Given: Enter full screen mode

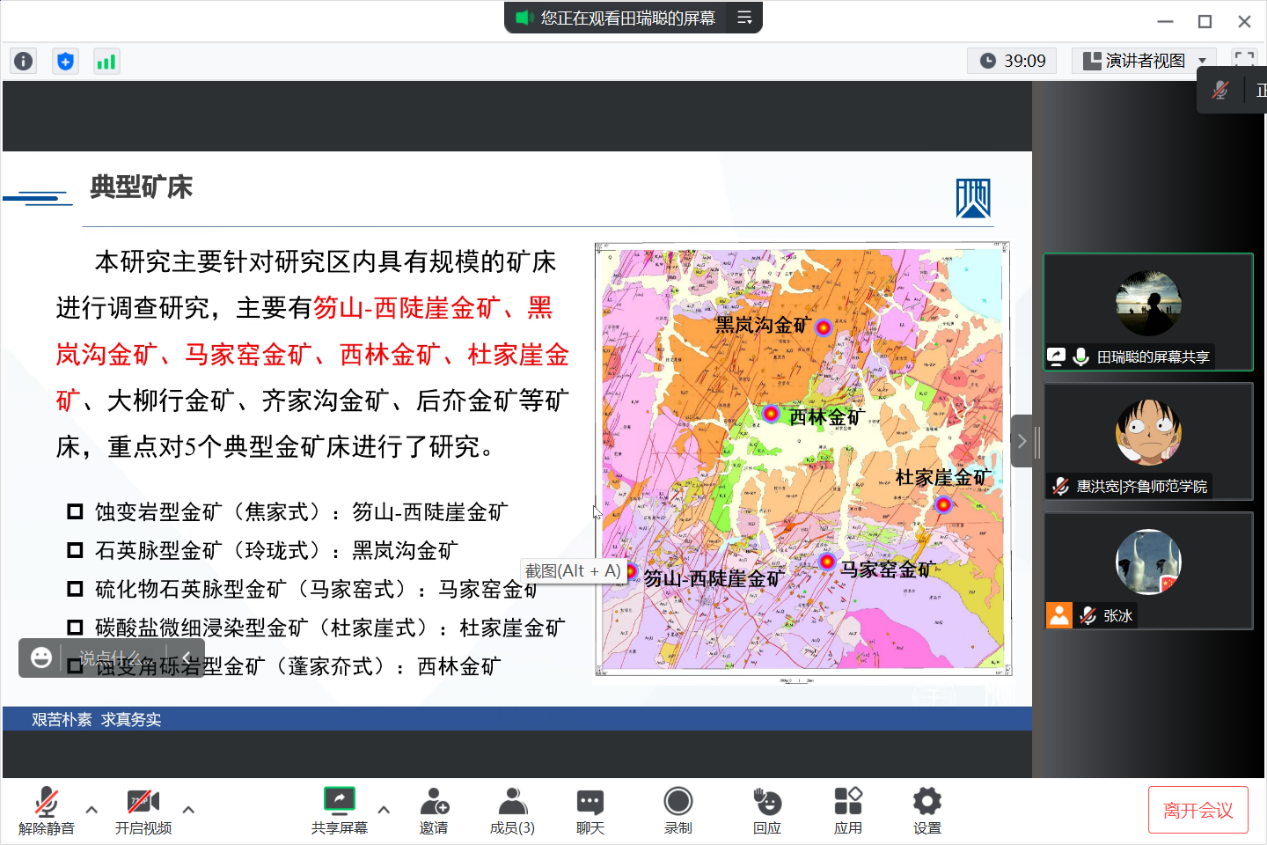Looking at the screenshot, I should [1243, 61].
